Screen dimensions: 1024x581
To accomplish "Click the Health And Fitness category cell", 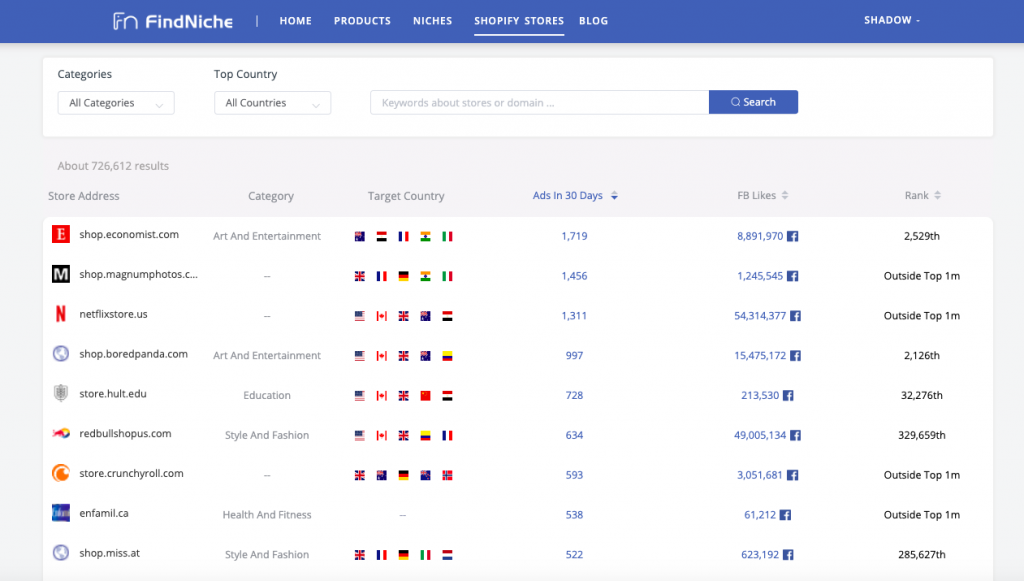I will click(x=267, y=515).
